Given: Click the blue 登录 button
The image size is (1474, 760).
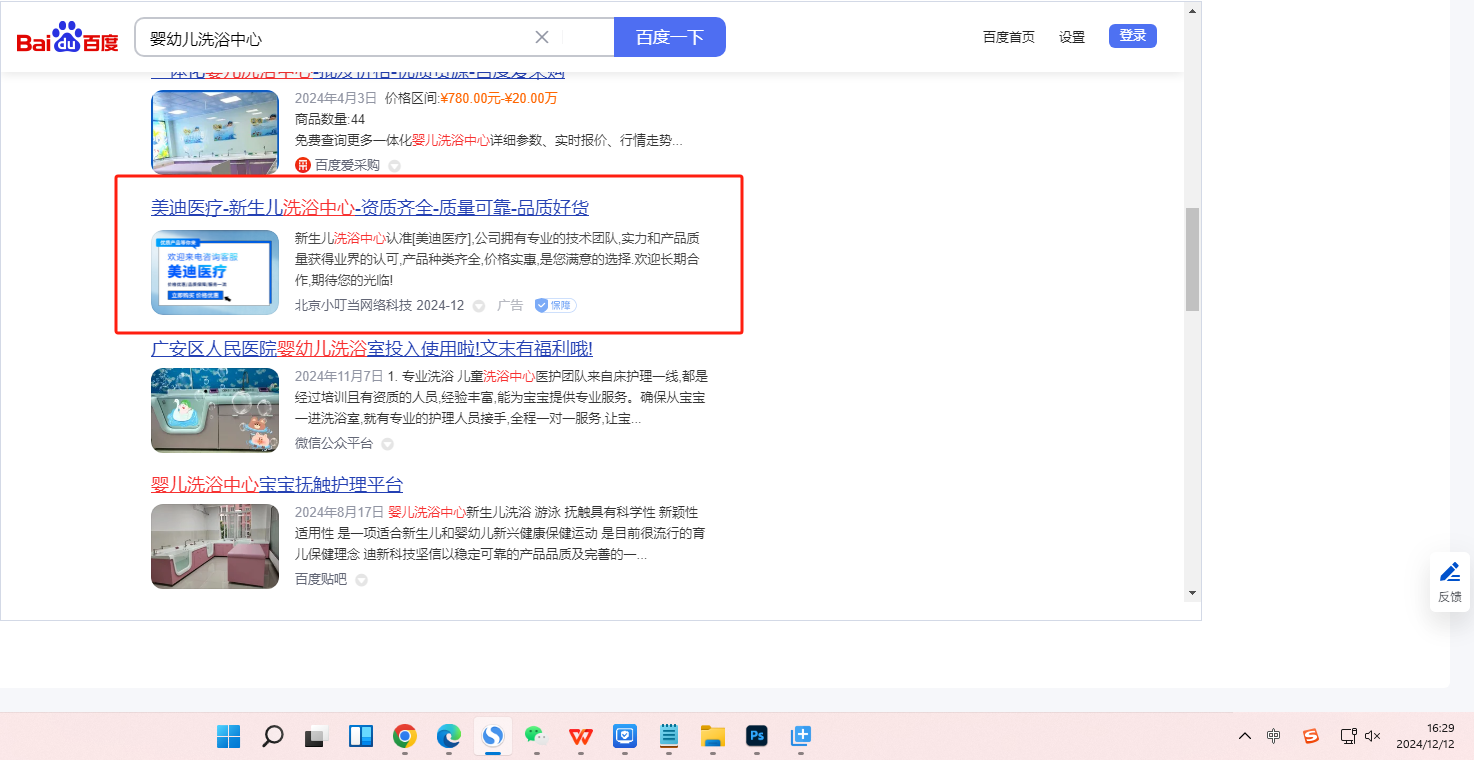Looking at the screenshot, I should [1132, 36].
